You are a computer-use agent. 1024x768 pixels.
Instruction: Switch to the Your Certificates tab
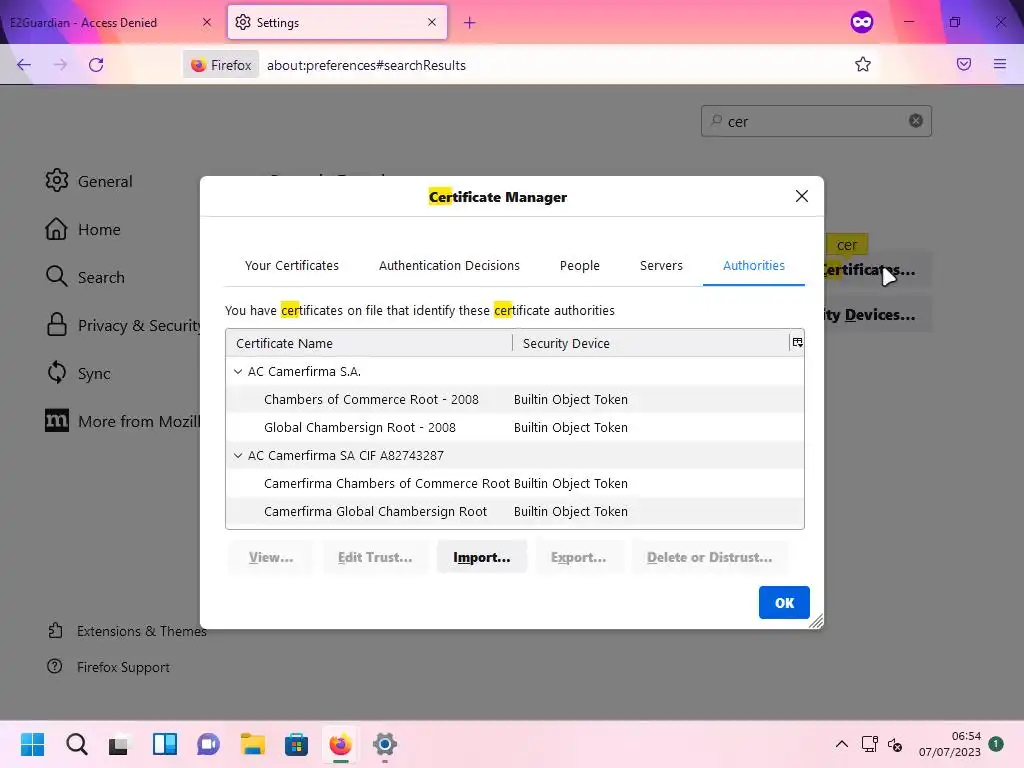pos(291,266)
